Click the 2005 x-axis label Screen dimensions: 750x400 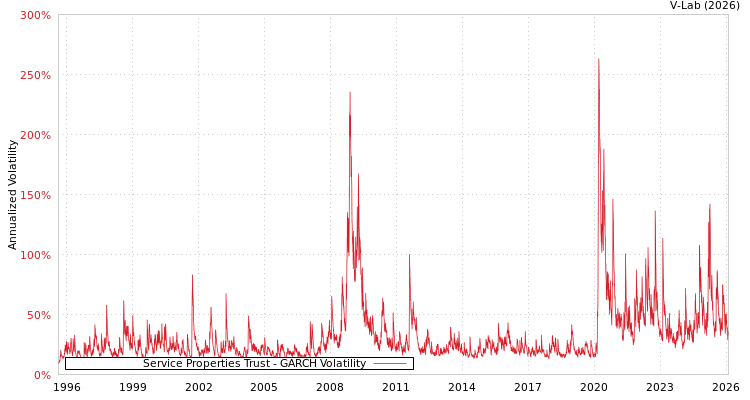pos(264,387)
